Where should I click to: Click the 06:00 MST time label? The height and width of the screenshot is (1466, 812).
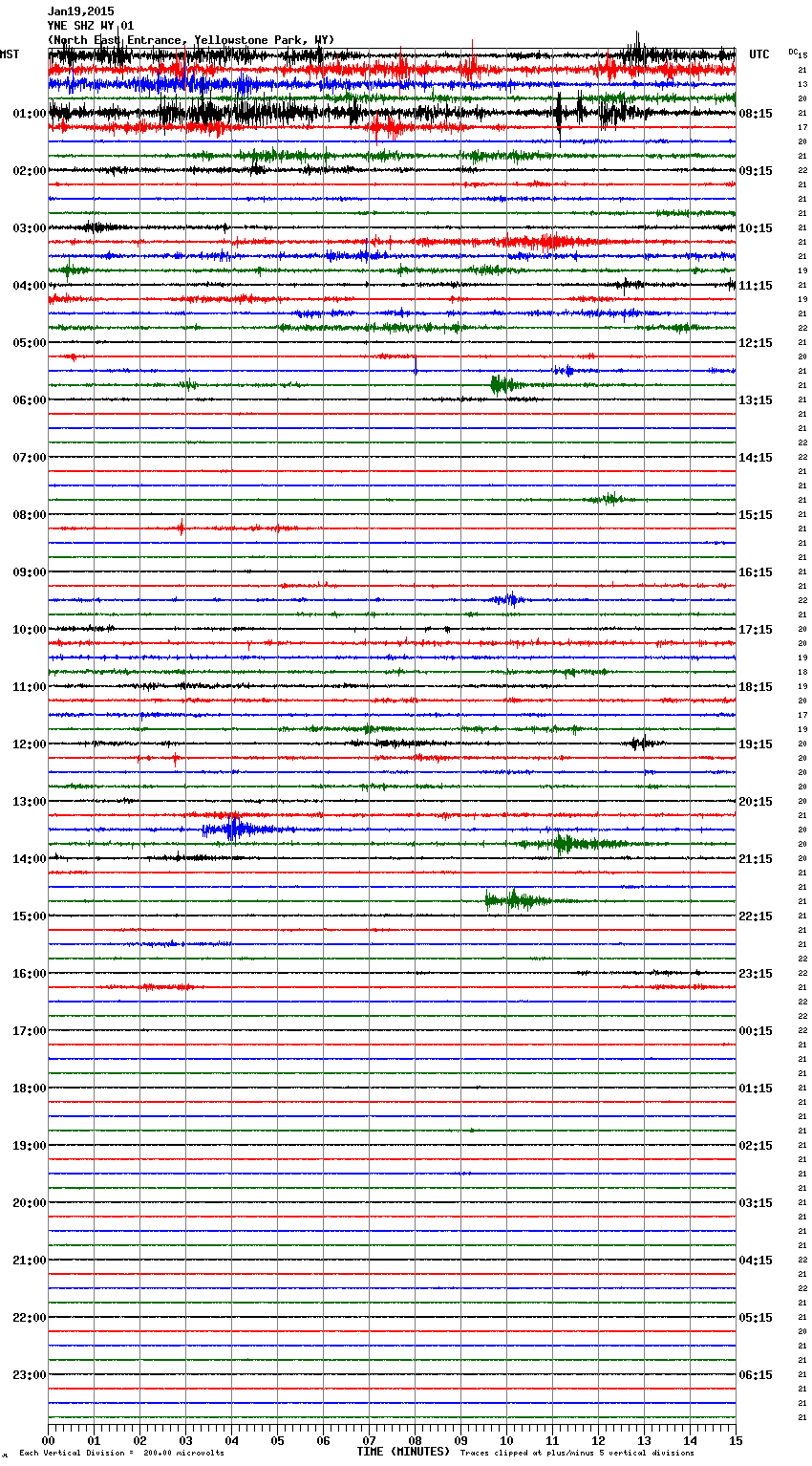pos(30,400)
